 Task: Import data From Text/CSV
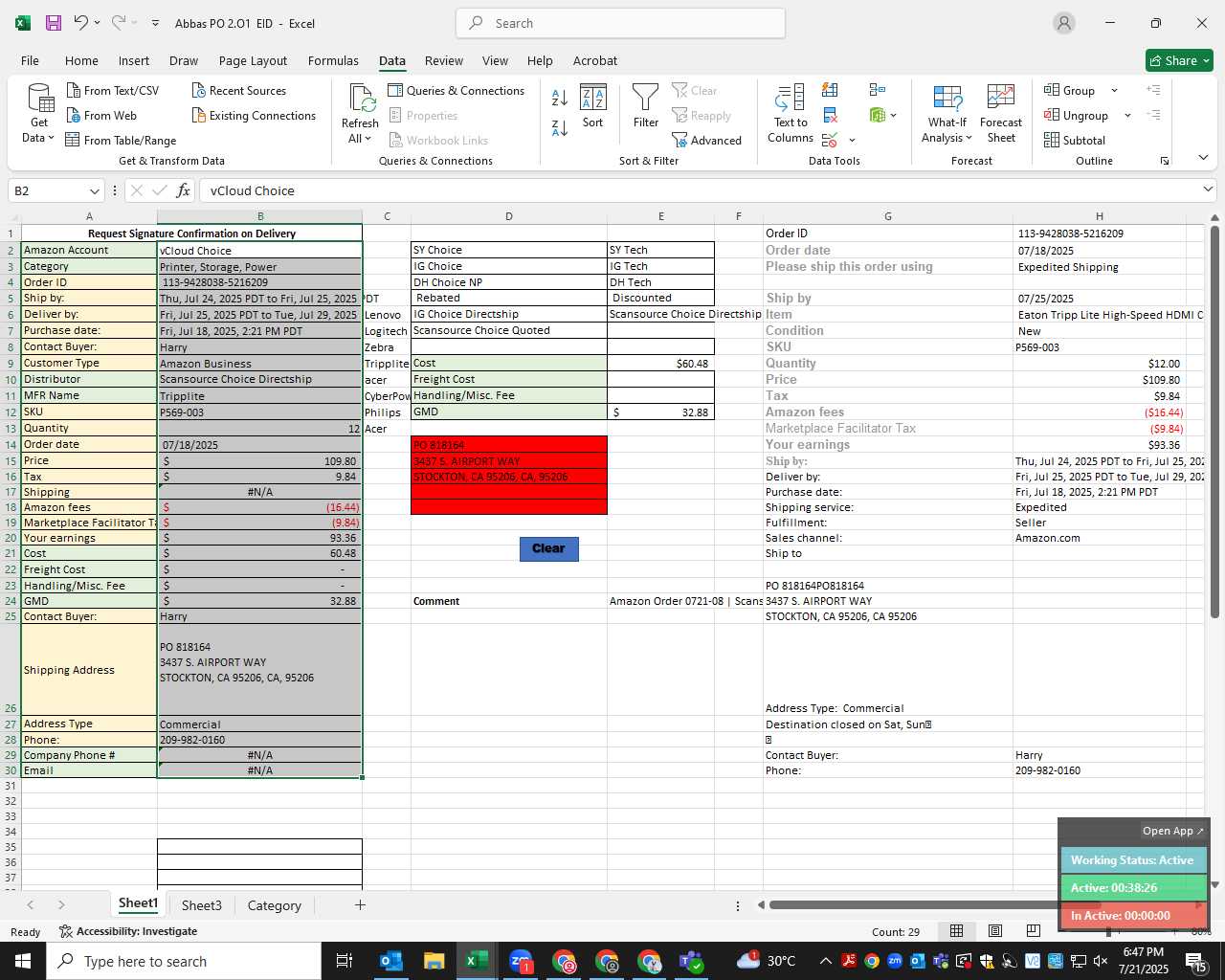click(x=112, y=90)
